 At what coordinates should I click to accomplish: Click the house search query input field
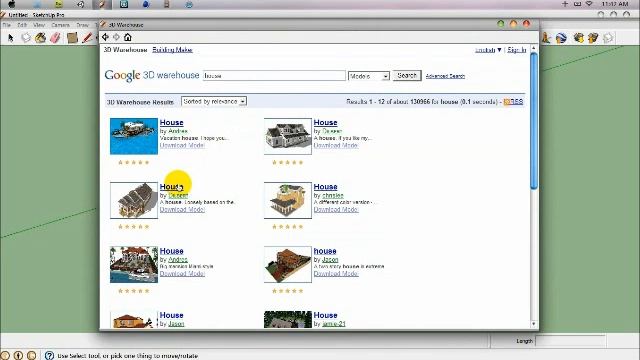[274, 76]
